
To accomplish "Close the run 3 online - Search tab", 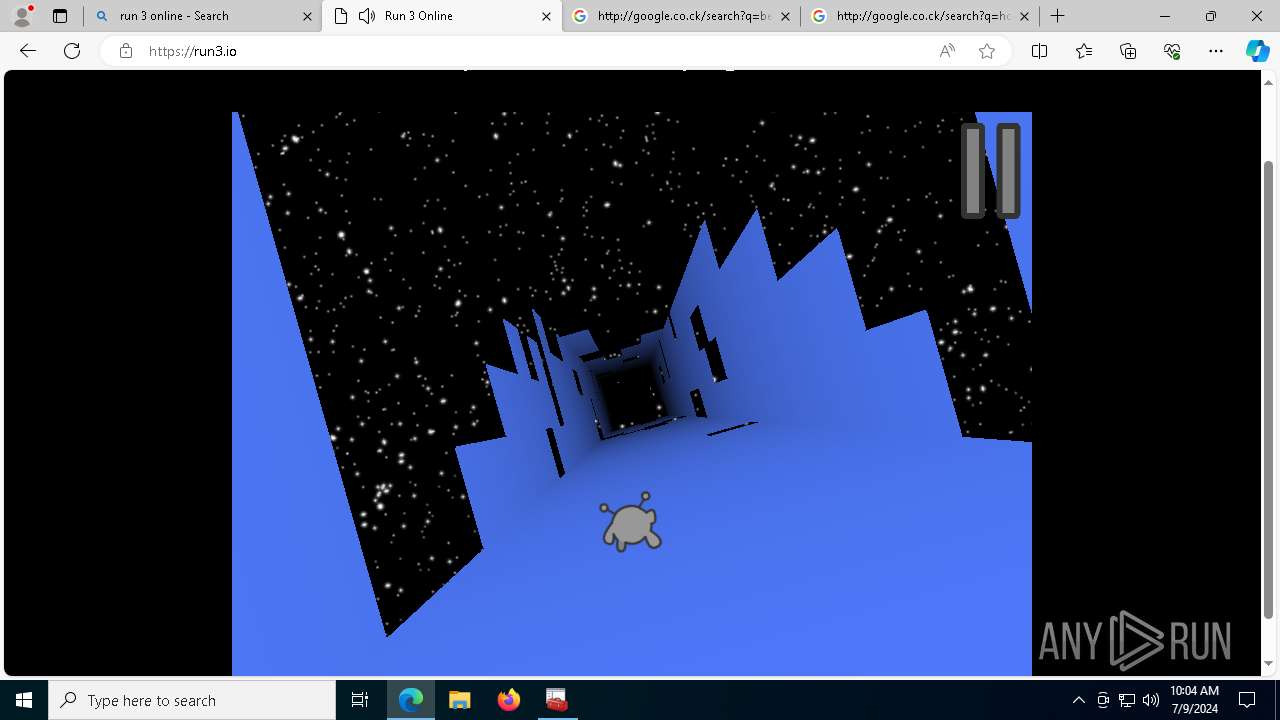I will coord(307,16).
